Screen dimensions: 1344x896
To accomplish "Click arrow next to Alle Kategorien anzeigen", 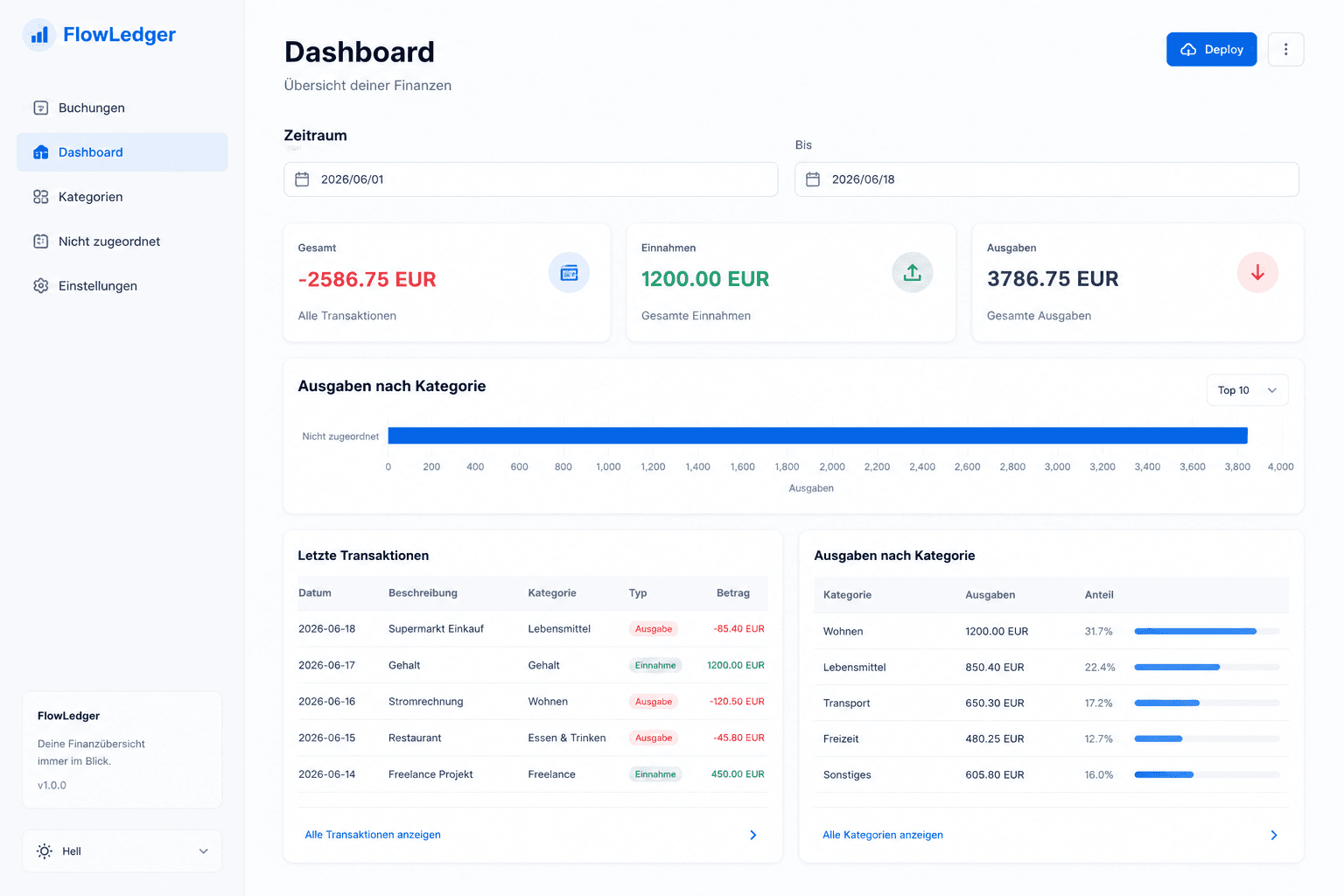I will [1274, 835].
